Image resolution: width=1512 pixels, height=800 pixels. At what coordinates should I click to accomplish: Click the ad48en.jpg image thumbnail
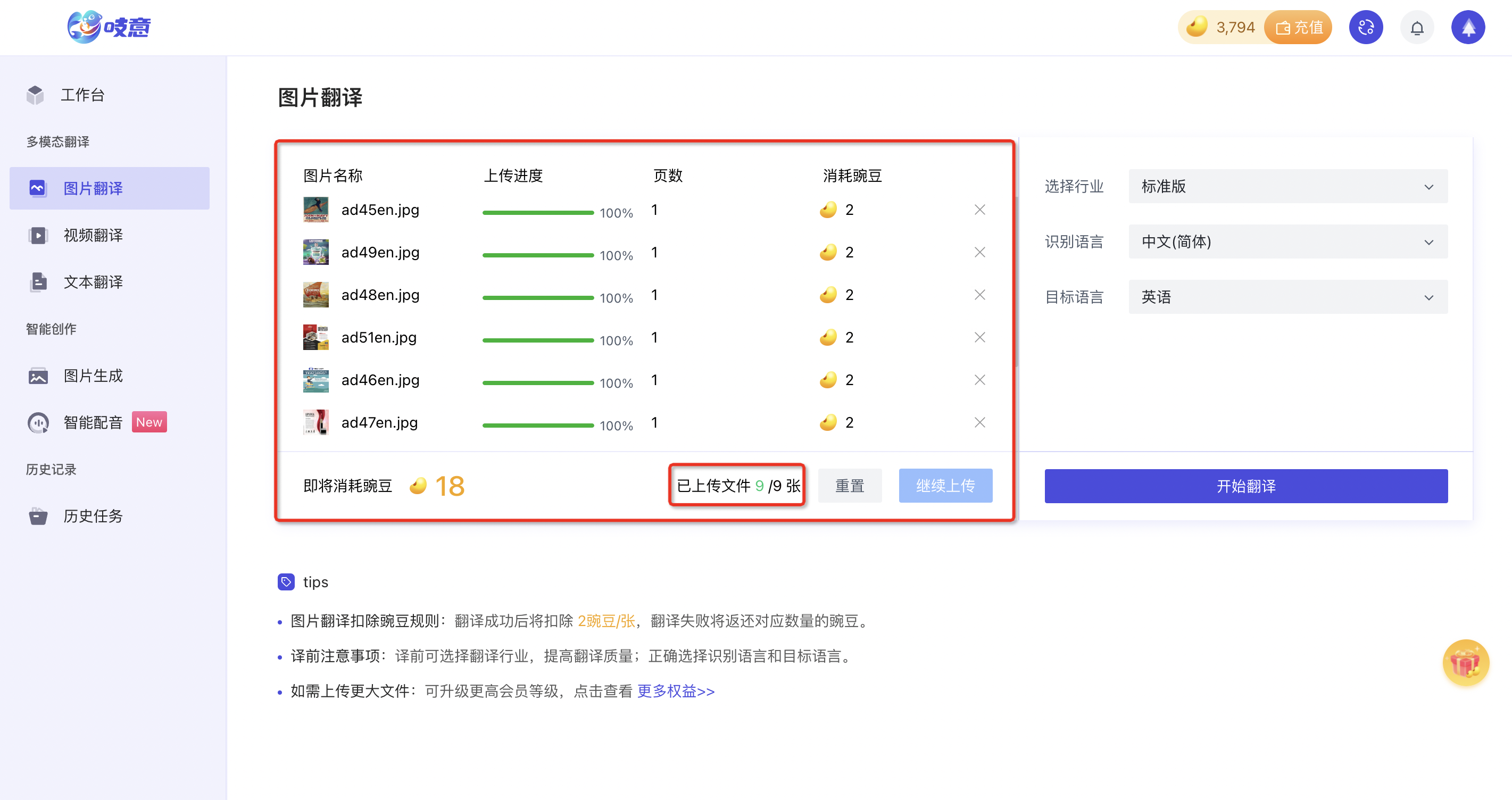316,295
